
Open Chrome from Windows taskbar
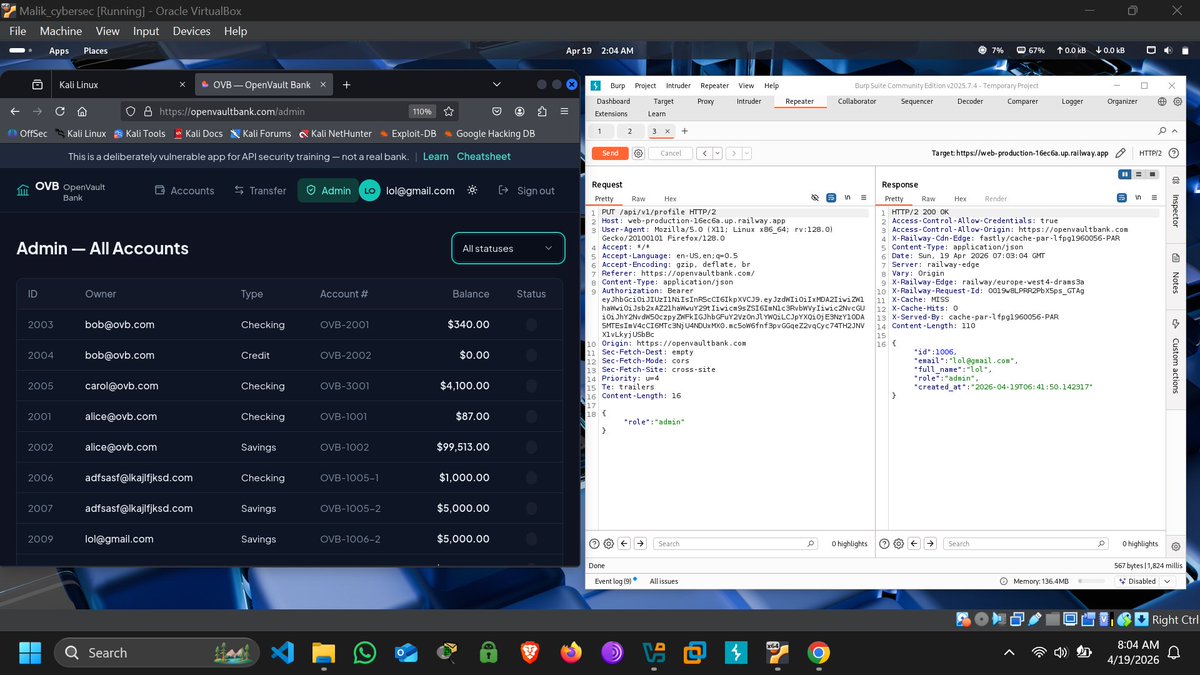[x=818, y=653]
